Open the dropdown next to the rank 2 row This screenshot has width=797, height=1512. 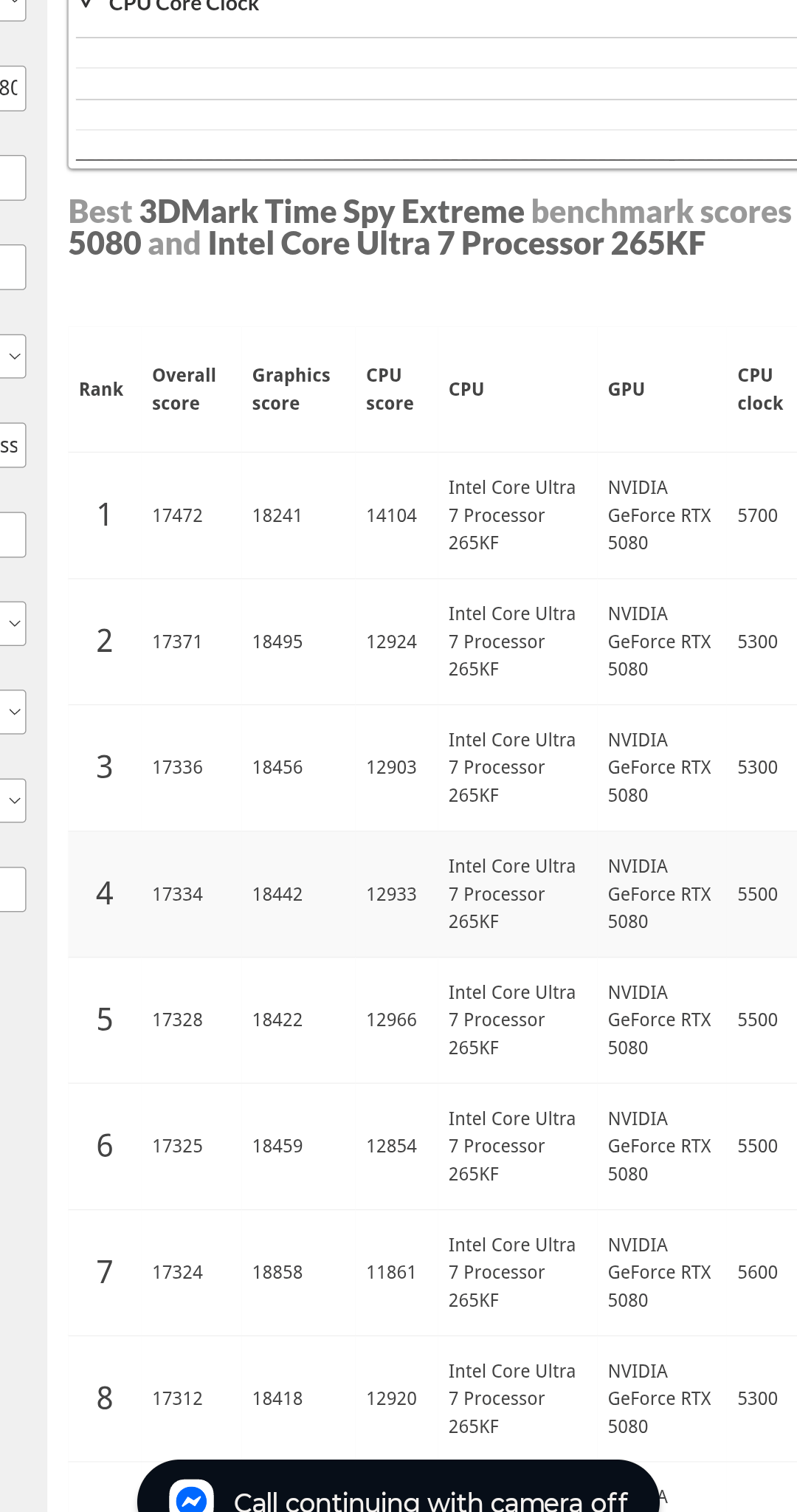[x=13, y=624]
